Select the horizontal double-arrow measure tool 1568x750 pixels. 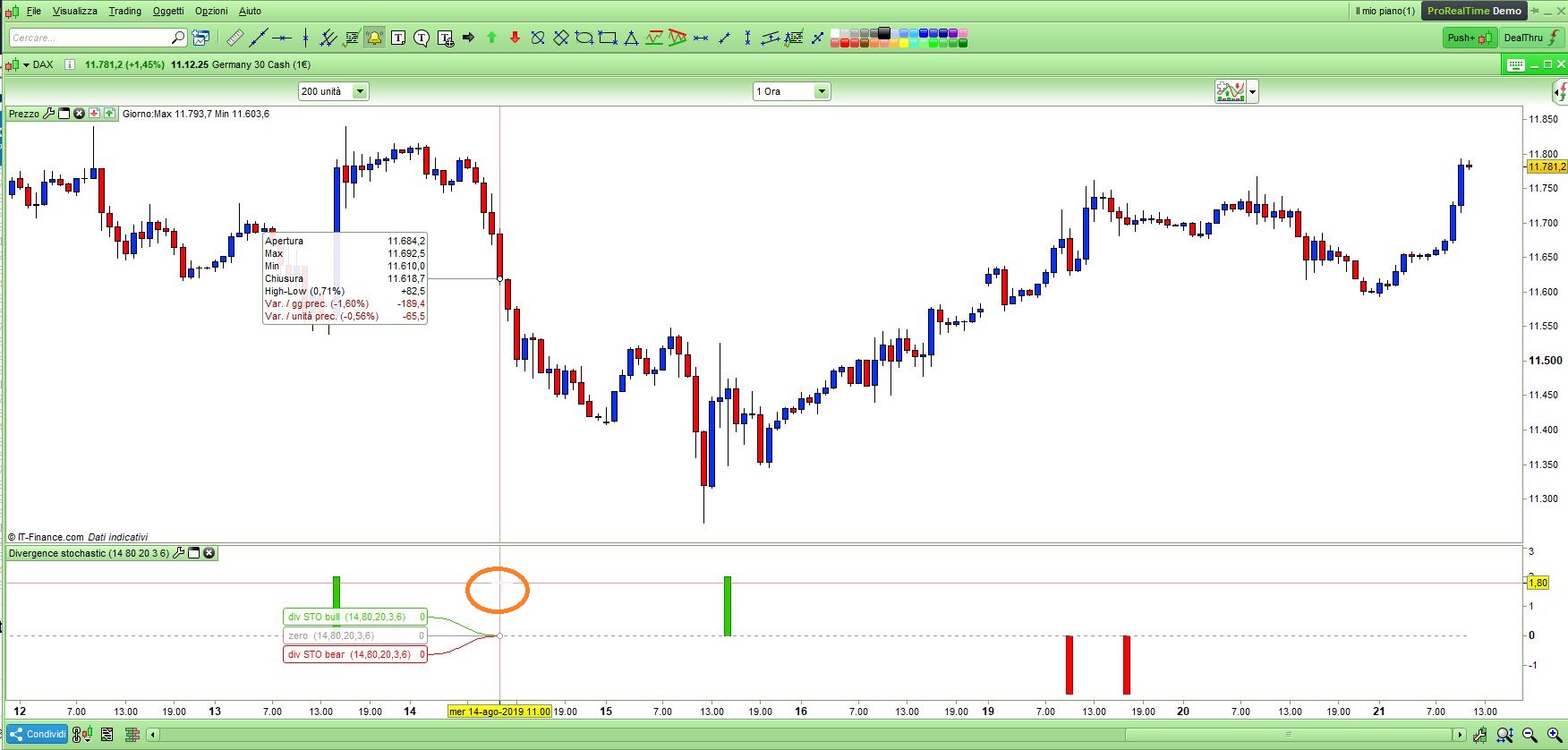click(x=701, y=38)
